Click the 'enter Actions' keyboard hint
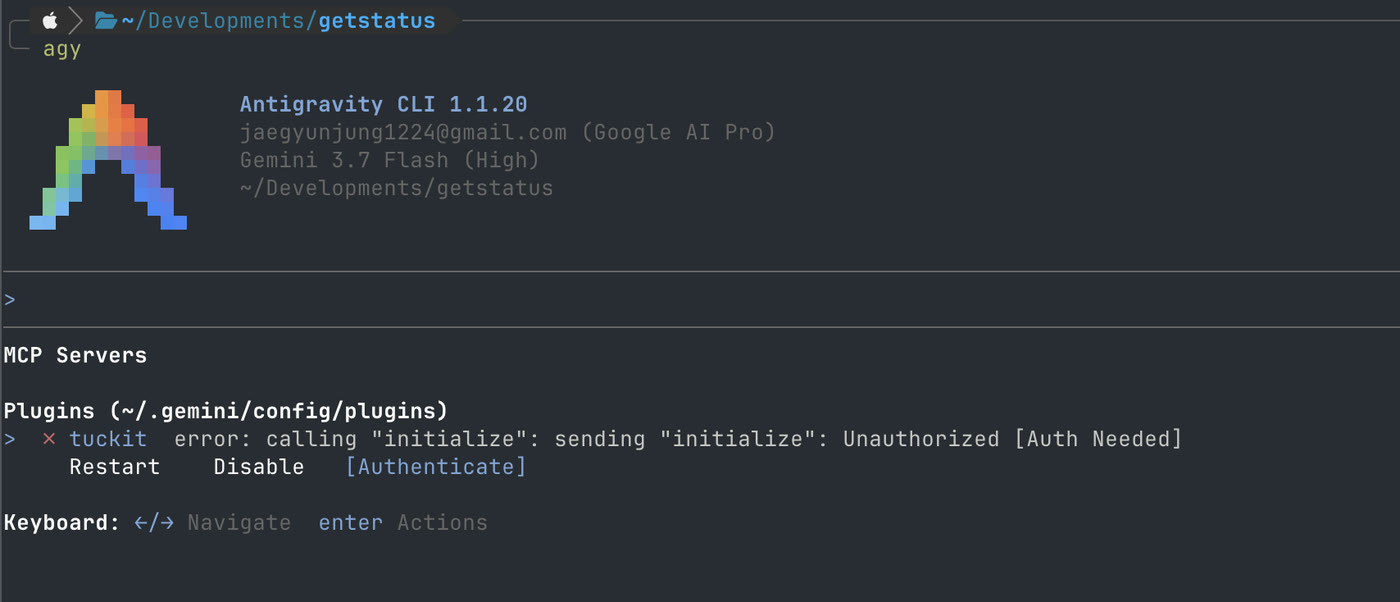1400x602 pixels. [403, 523]
